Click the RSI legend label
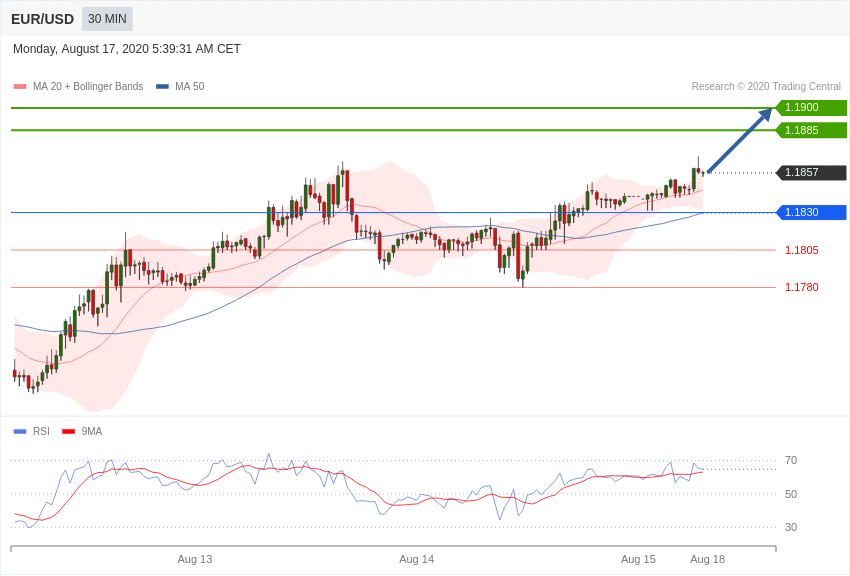This screenshot has width=850, height=576. pos(41,431)
